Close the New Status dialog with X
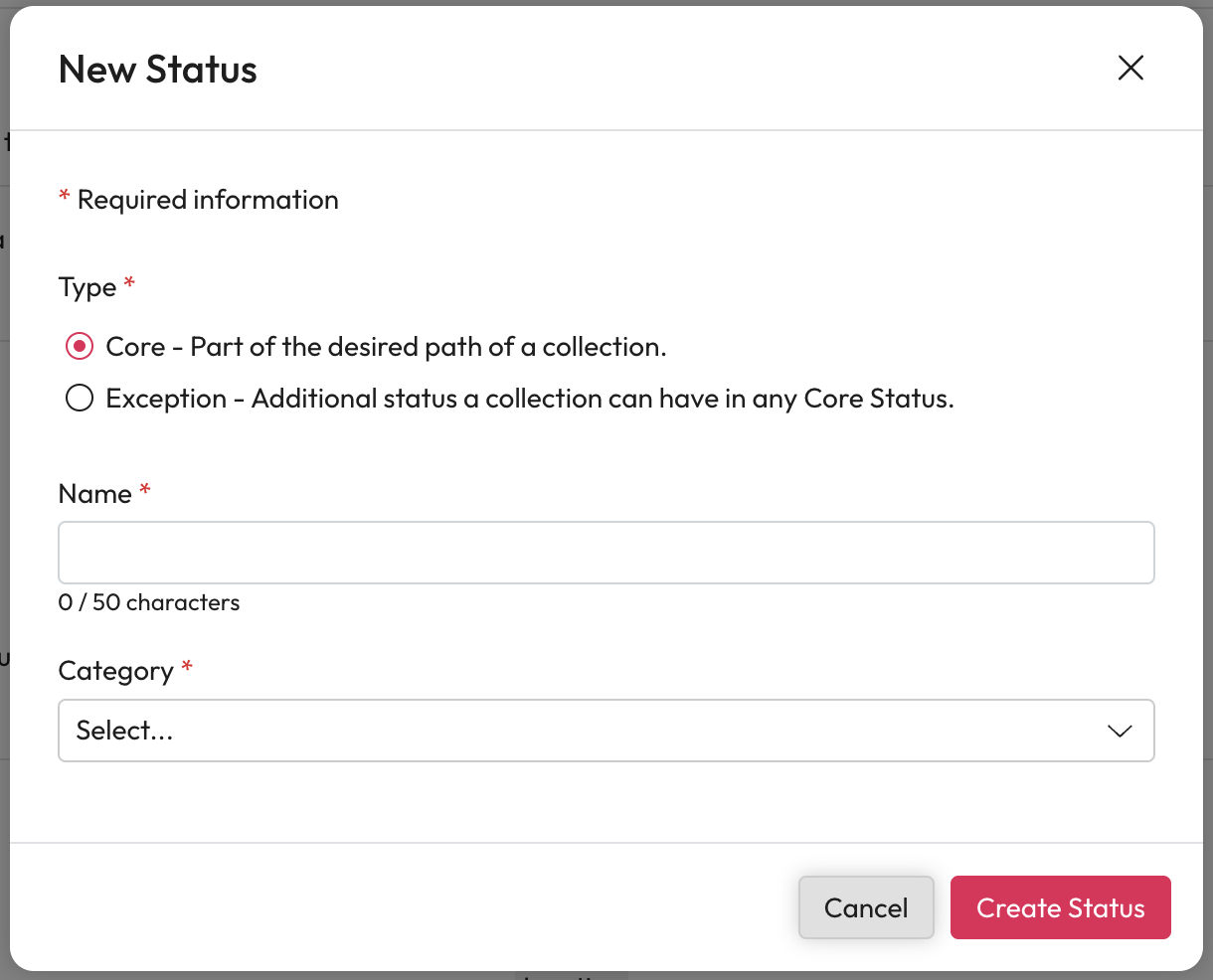The width and height of the screenshot is (1213, 980). 1130,69
